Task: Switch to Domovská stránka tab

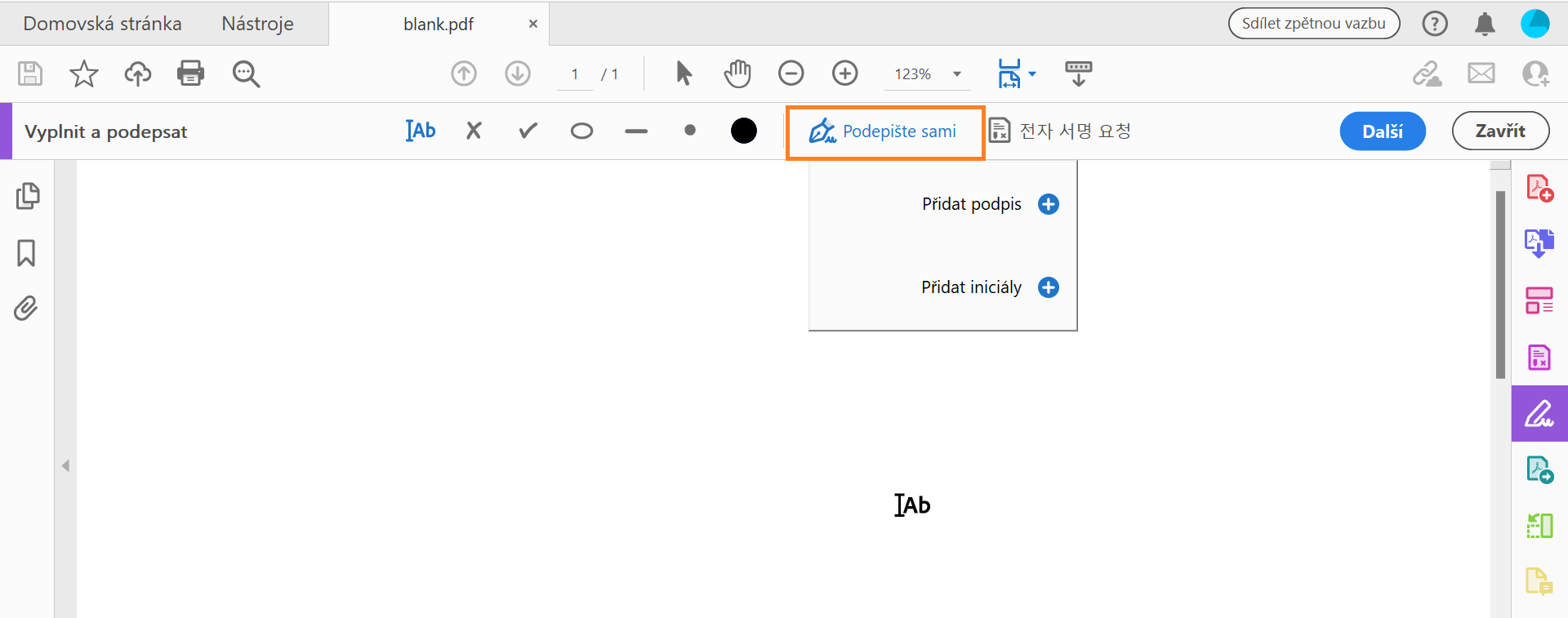Action: (x=102, y=24)
